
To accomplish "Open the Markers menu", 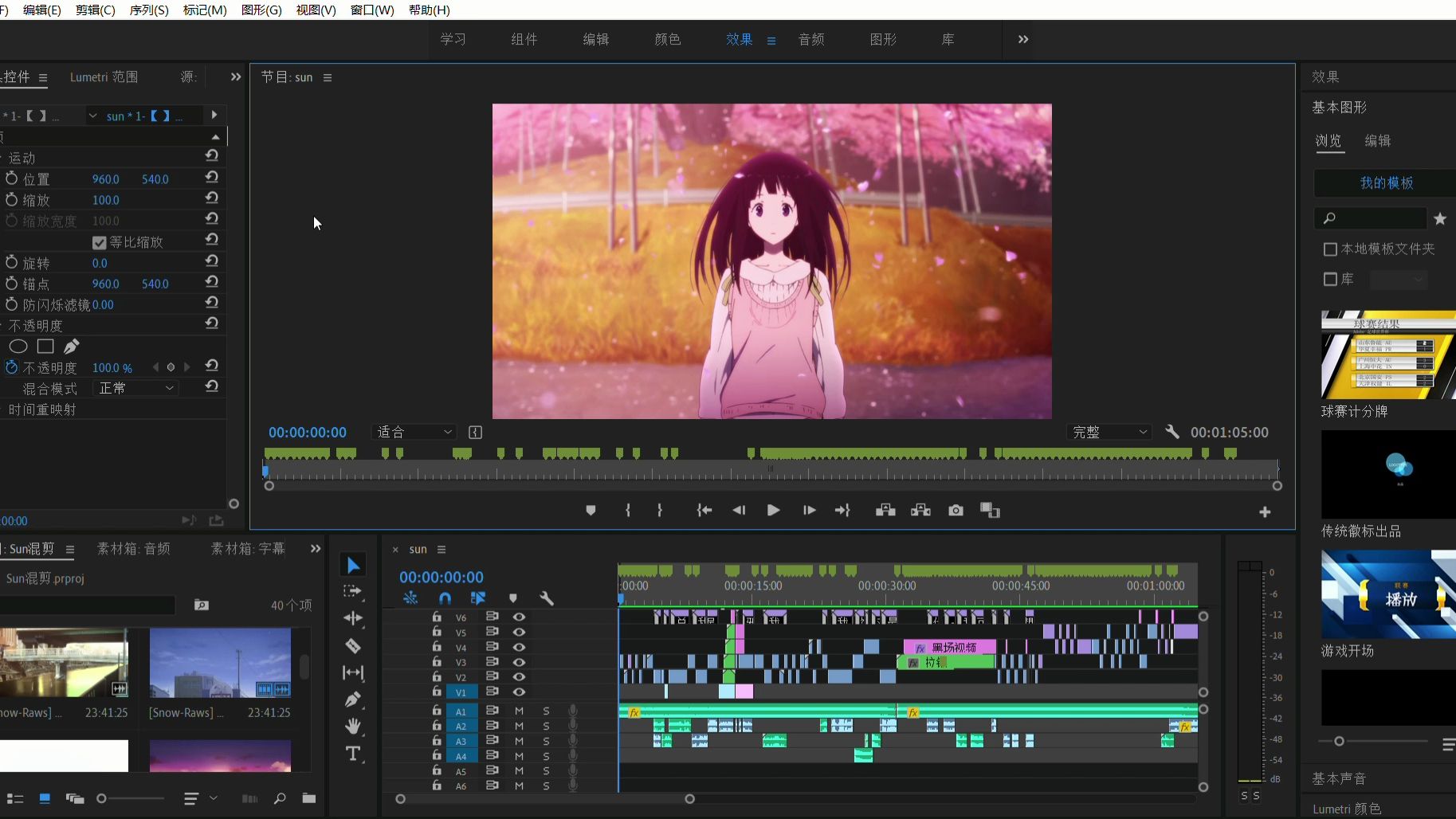I will coord(205,10).
